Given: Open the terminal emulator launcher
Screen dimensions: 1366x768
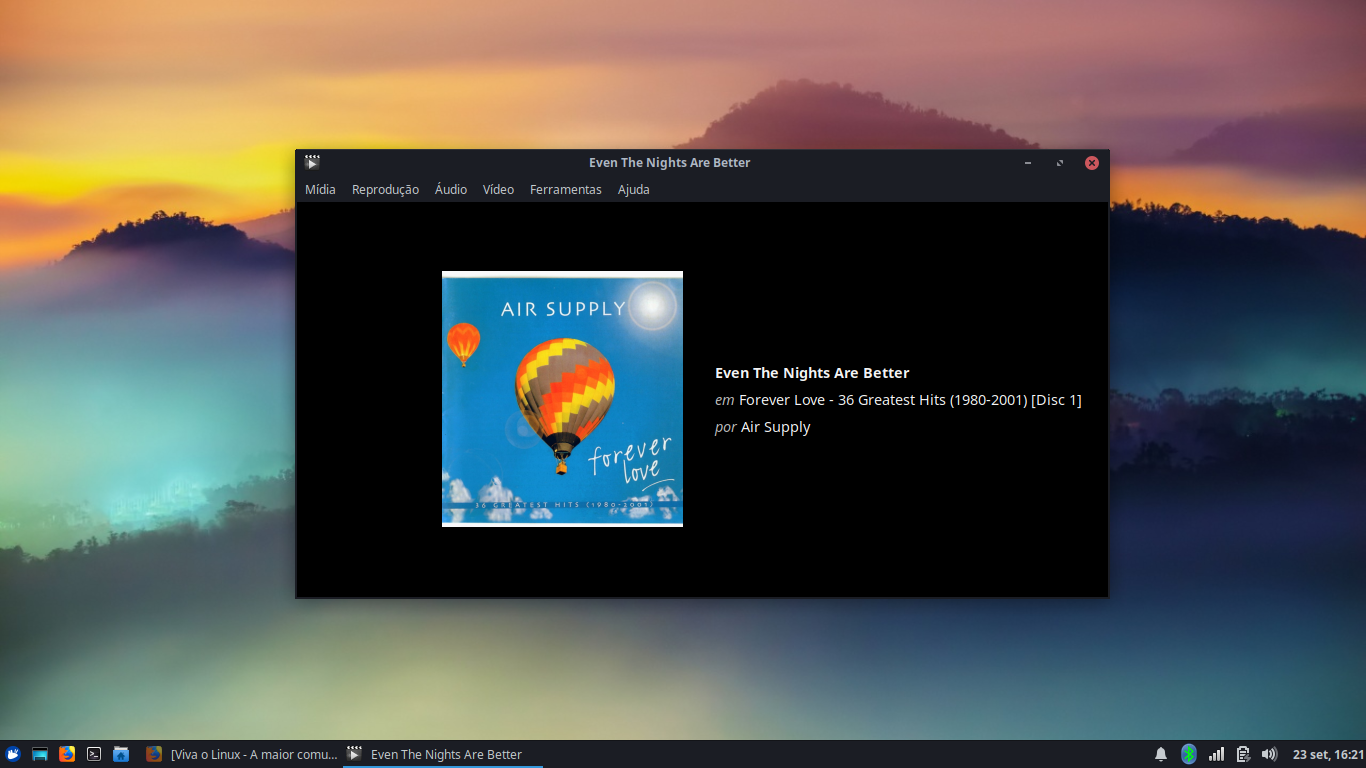Looking at the screenshot, I should pyautogui.click(x=94, y=754).
